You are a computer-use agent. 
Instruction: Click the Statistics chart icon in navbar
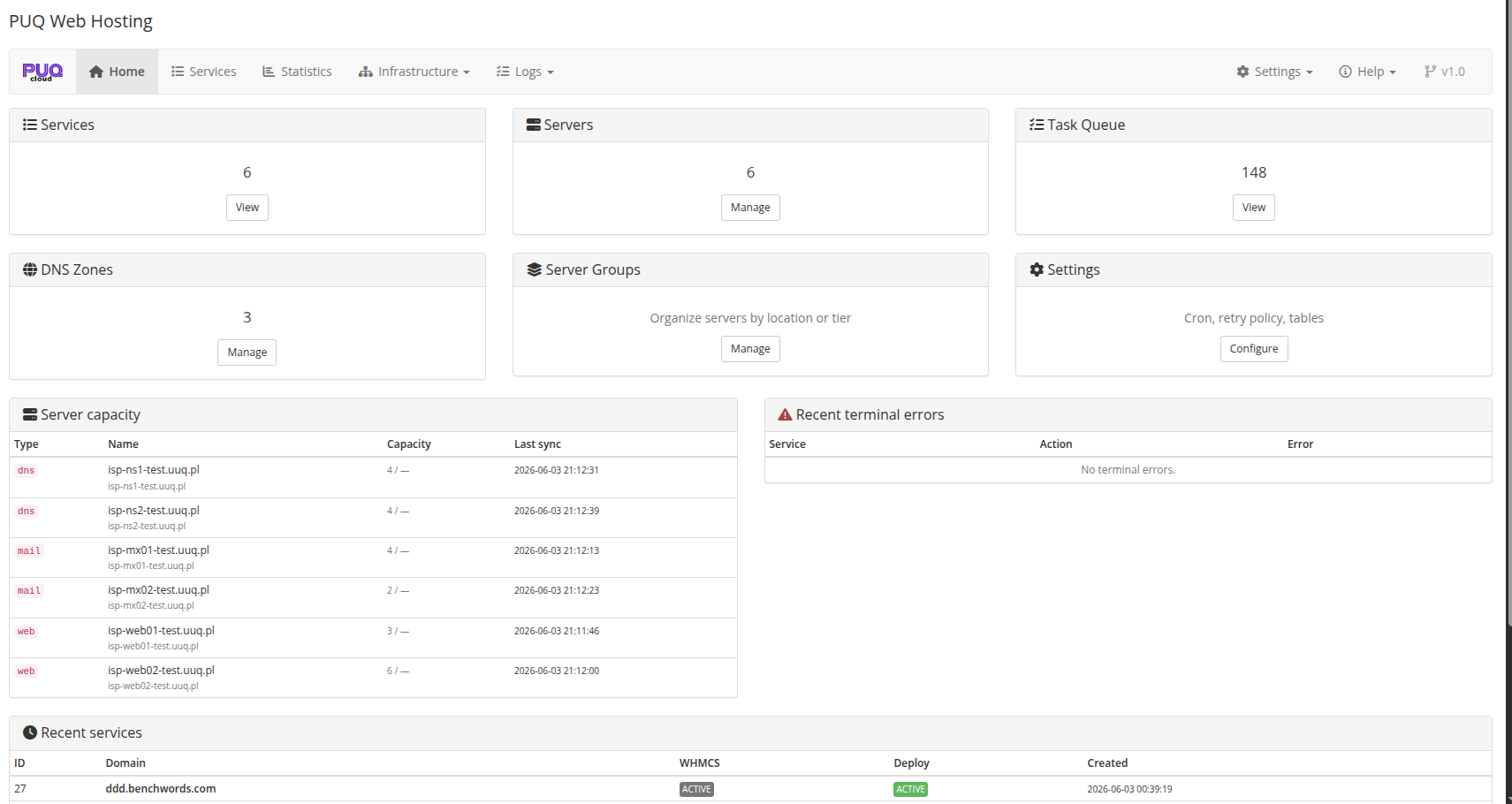coord(269,72)
